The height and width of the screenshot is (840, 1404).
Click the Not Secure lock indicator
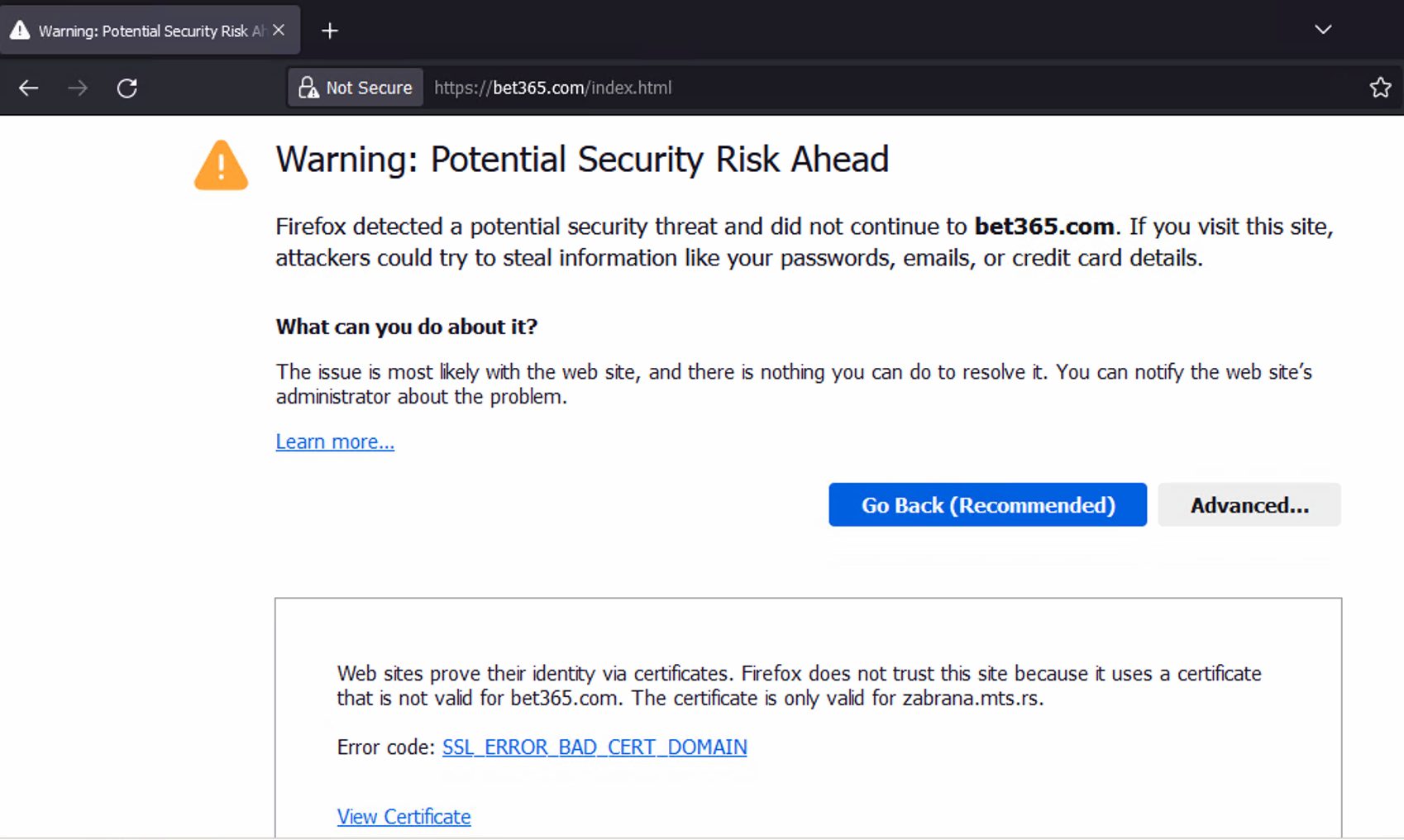(x=356, y=88)
